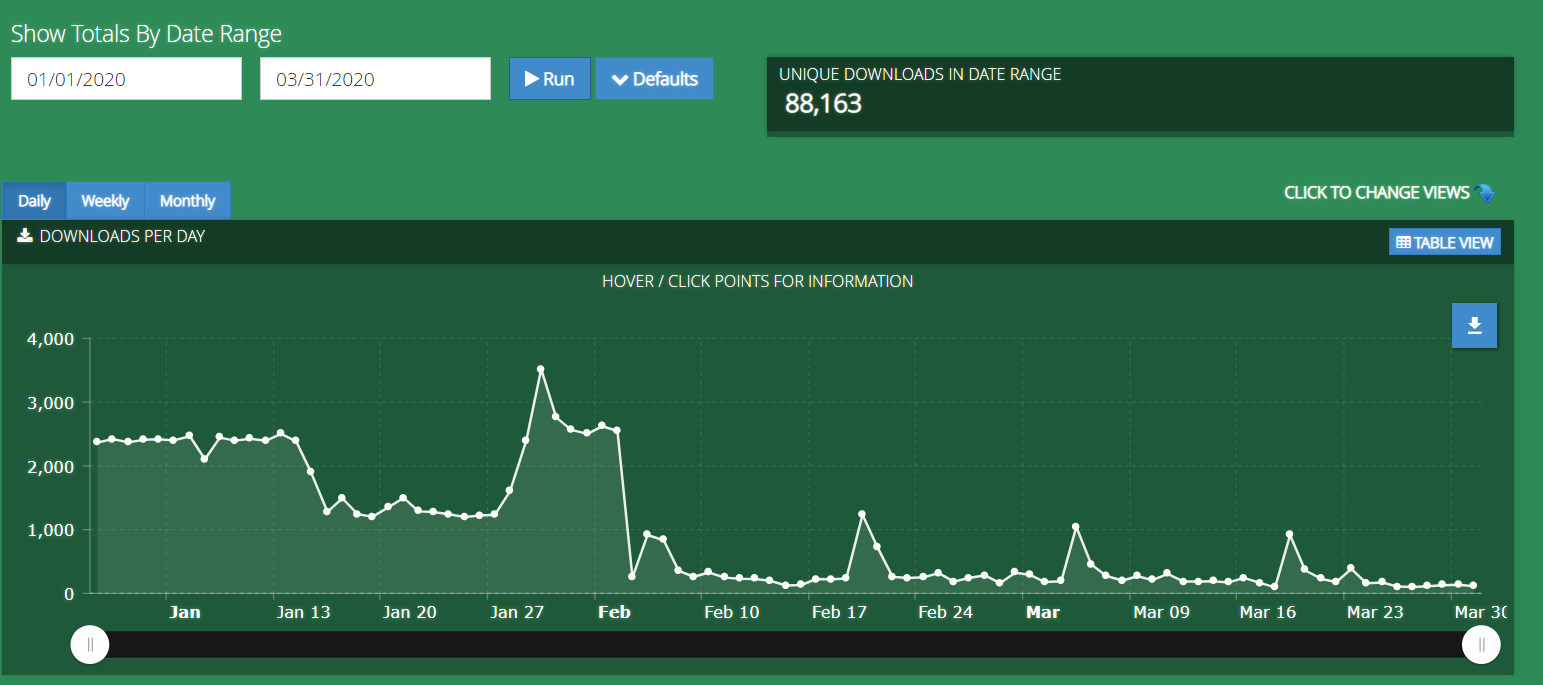Click the Show Totals By Date Range heading
Viewport: 1543px width, 685px height.
pos(147,34)
